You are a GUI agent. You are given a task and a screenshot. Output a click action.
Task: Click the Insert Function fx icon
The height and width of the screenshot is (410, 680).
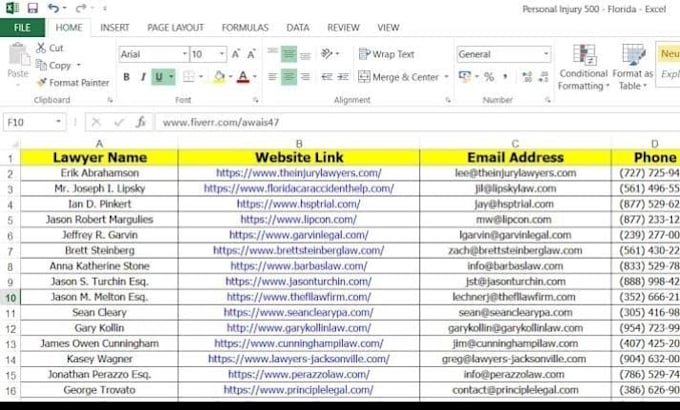[141, 122]
